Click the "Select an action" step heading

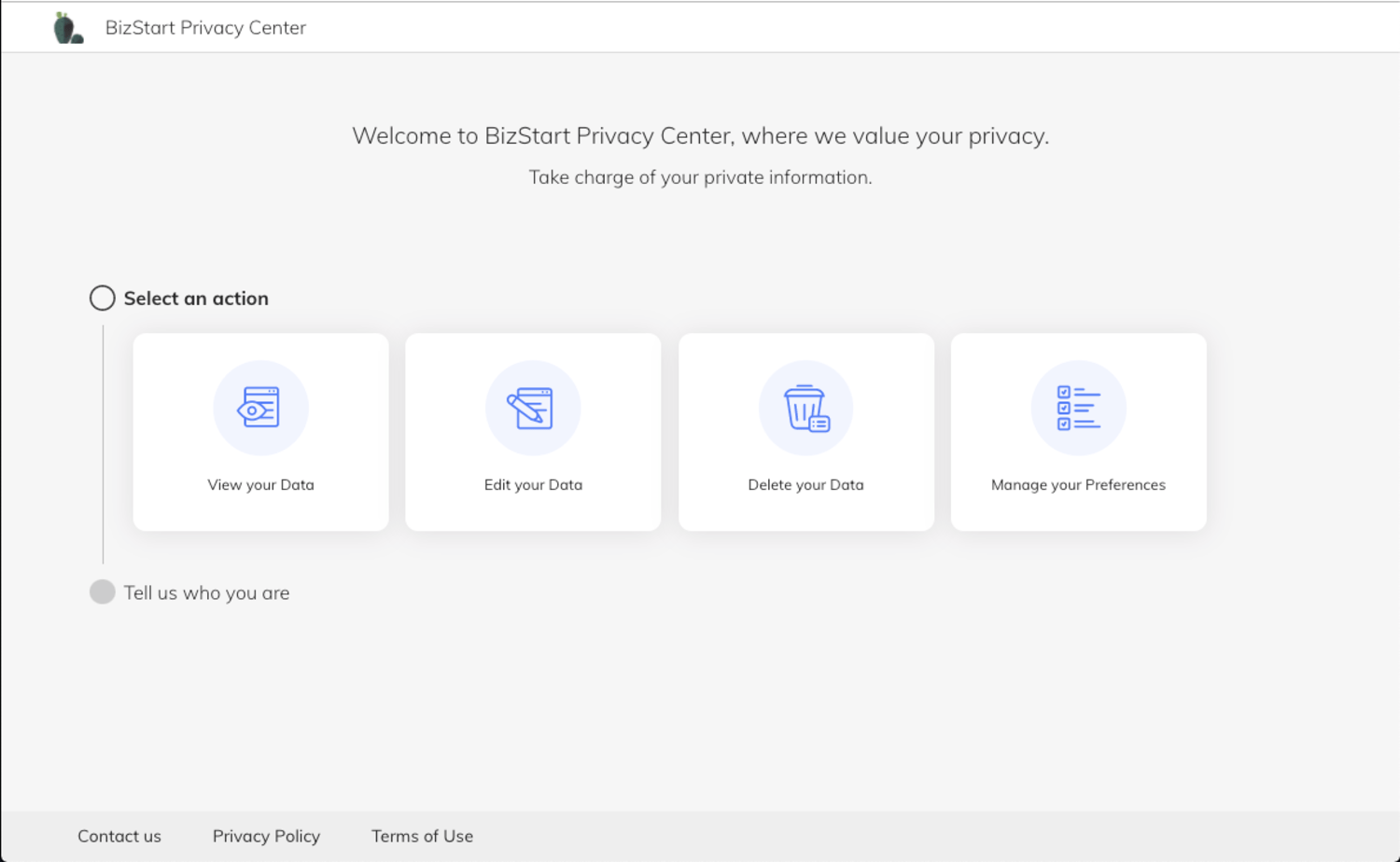click(196, 299)
